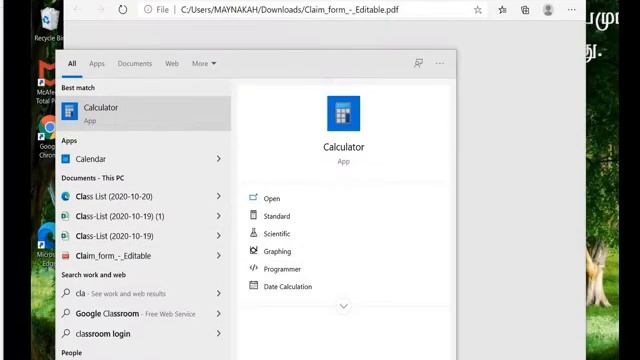Viewport: 640px width, 360px height.
Task: Launch Calculator in Graphing mode
Action: tap(278, 251)
